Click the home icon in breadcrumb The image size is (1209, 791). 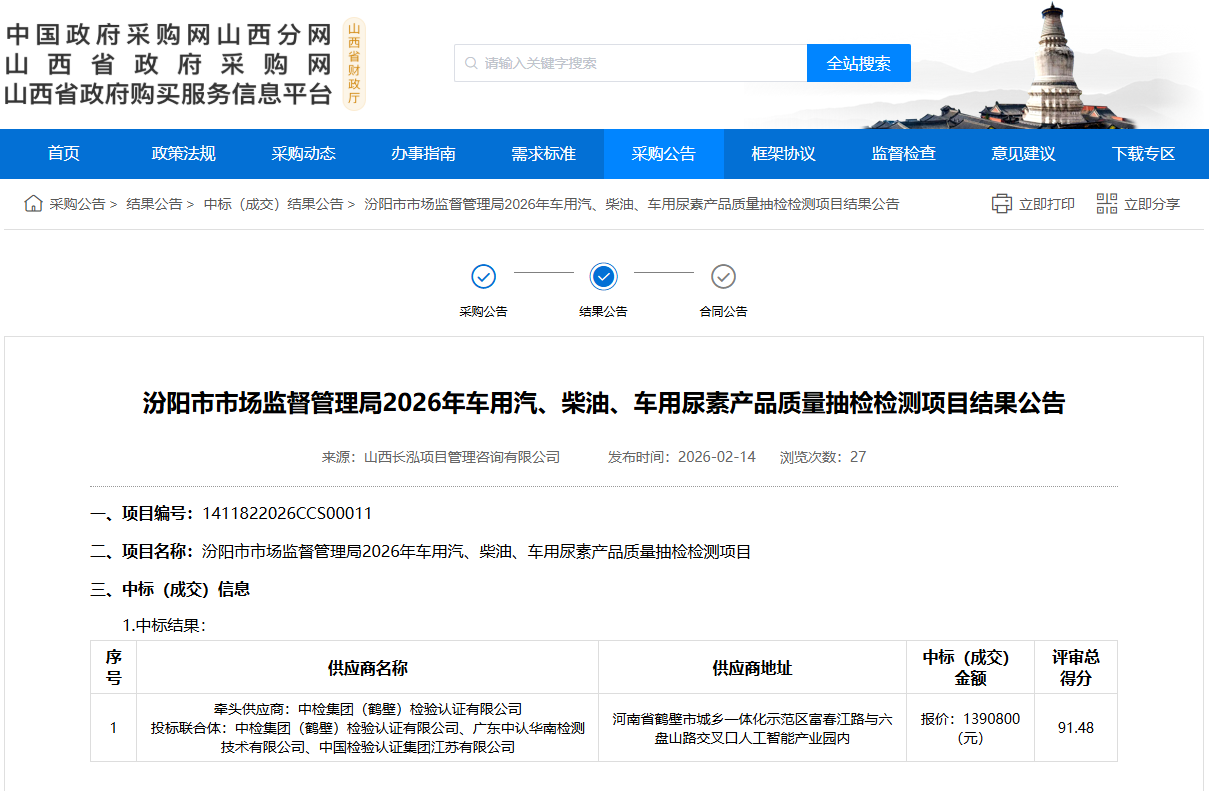(34, 204)
